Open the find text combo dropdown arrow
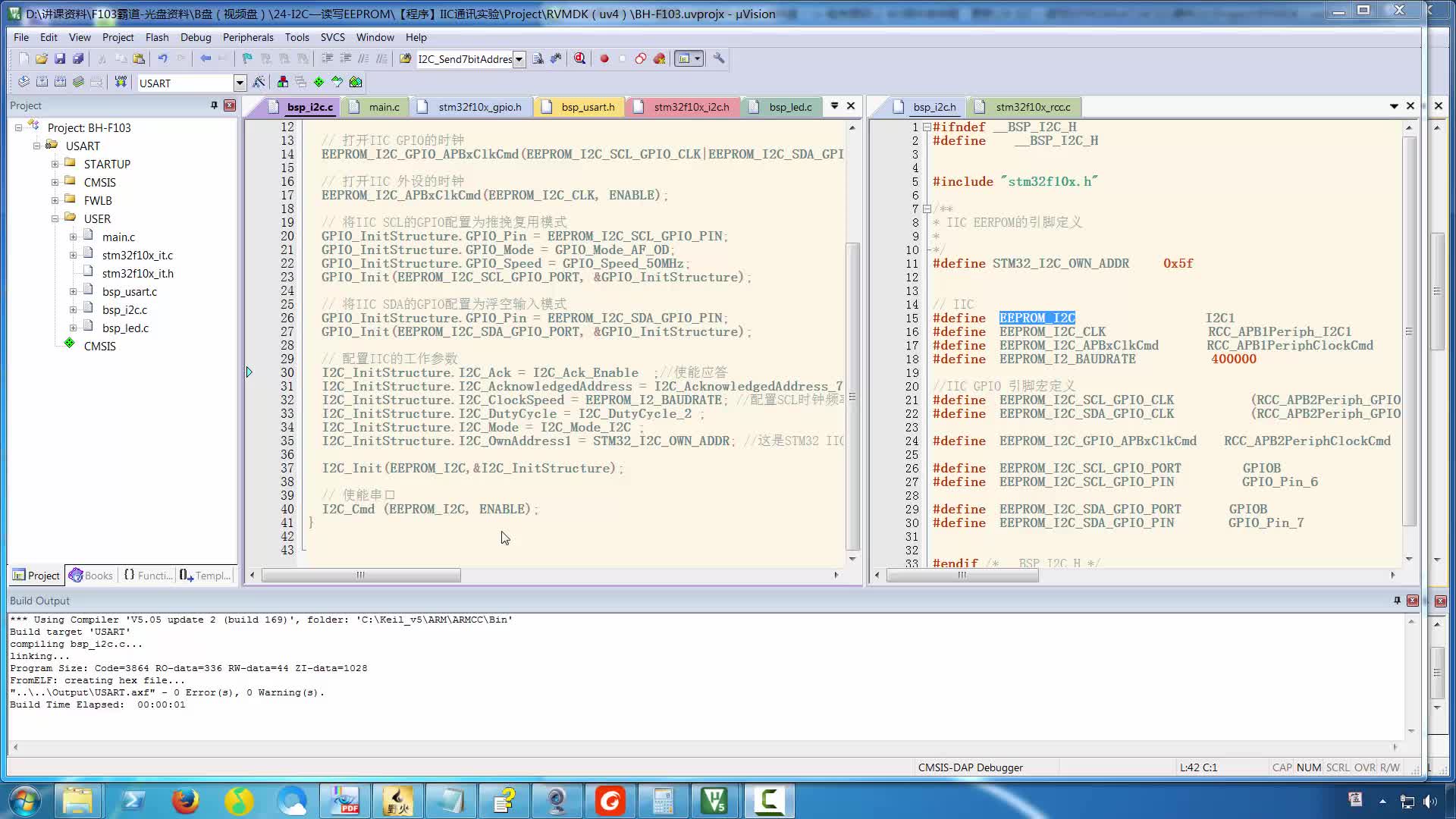Viewport: 1456px width, 819px height. 519,59
